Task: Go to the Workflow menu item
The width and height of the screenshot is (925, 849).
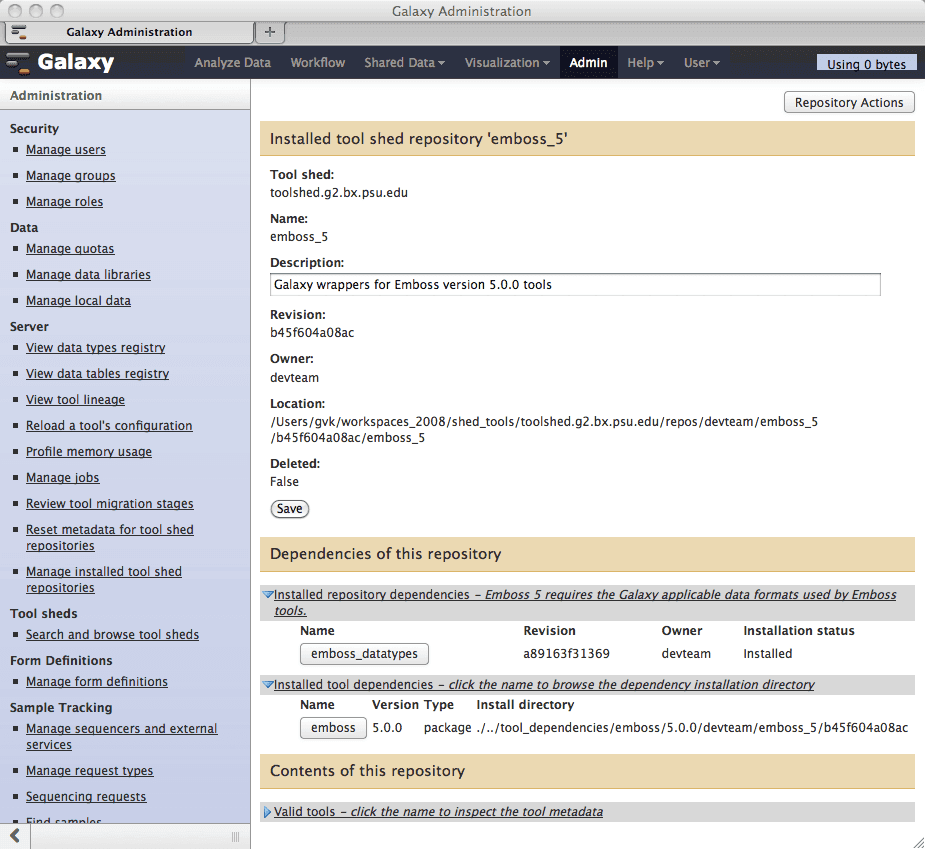Action: 317,63
